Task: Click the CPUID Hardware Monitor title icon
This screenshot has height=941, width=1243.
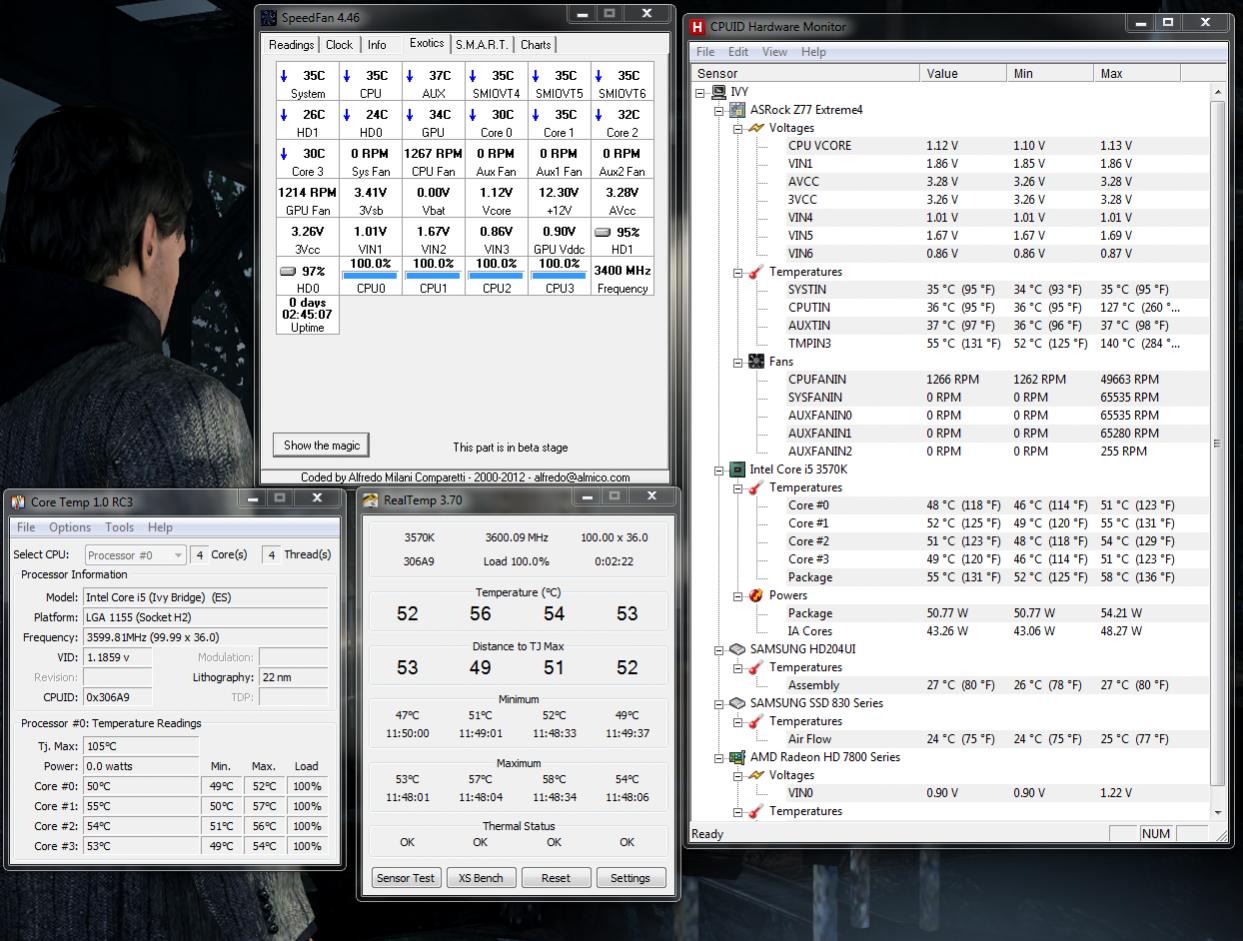Action: (x=697, y=27)
